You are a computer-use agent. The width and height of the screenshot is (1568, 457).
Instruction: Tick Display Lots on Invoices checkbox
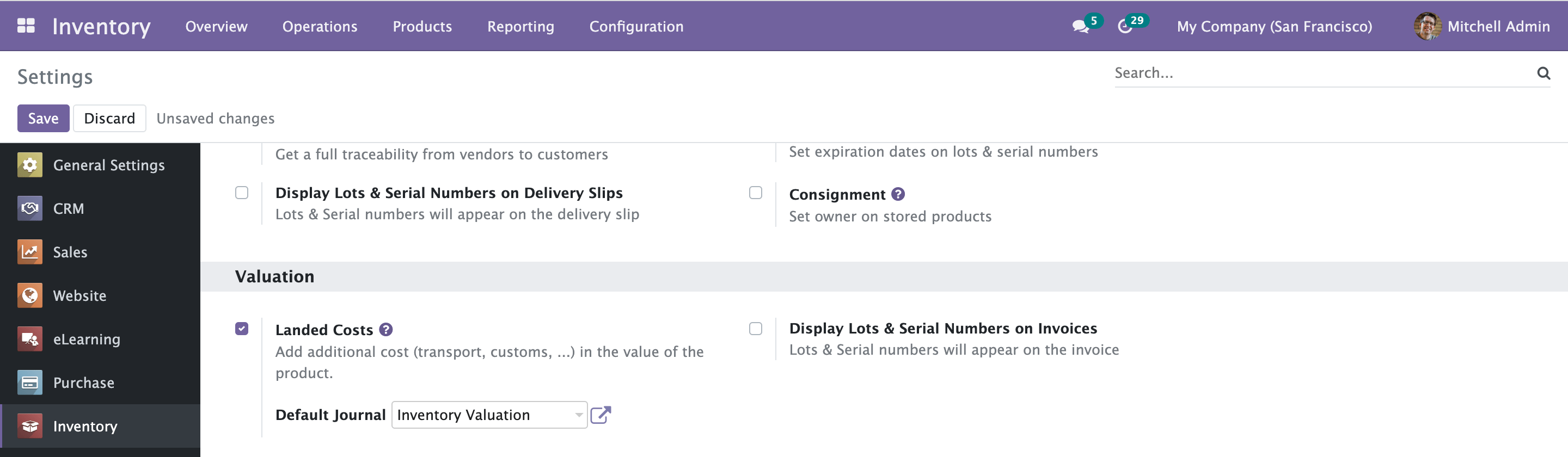755,329
